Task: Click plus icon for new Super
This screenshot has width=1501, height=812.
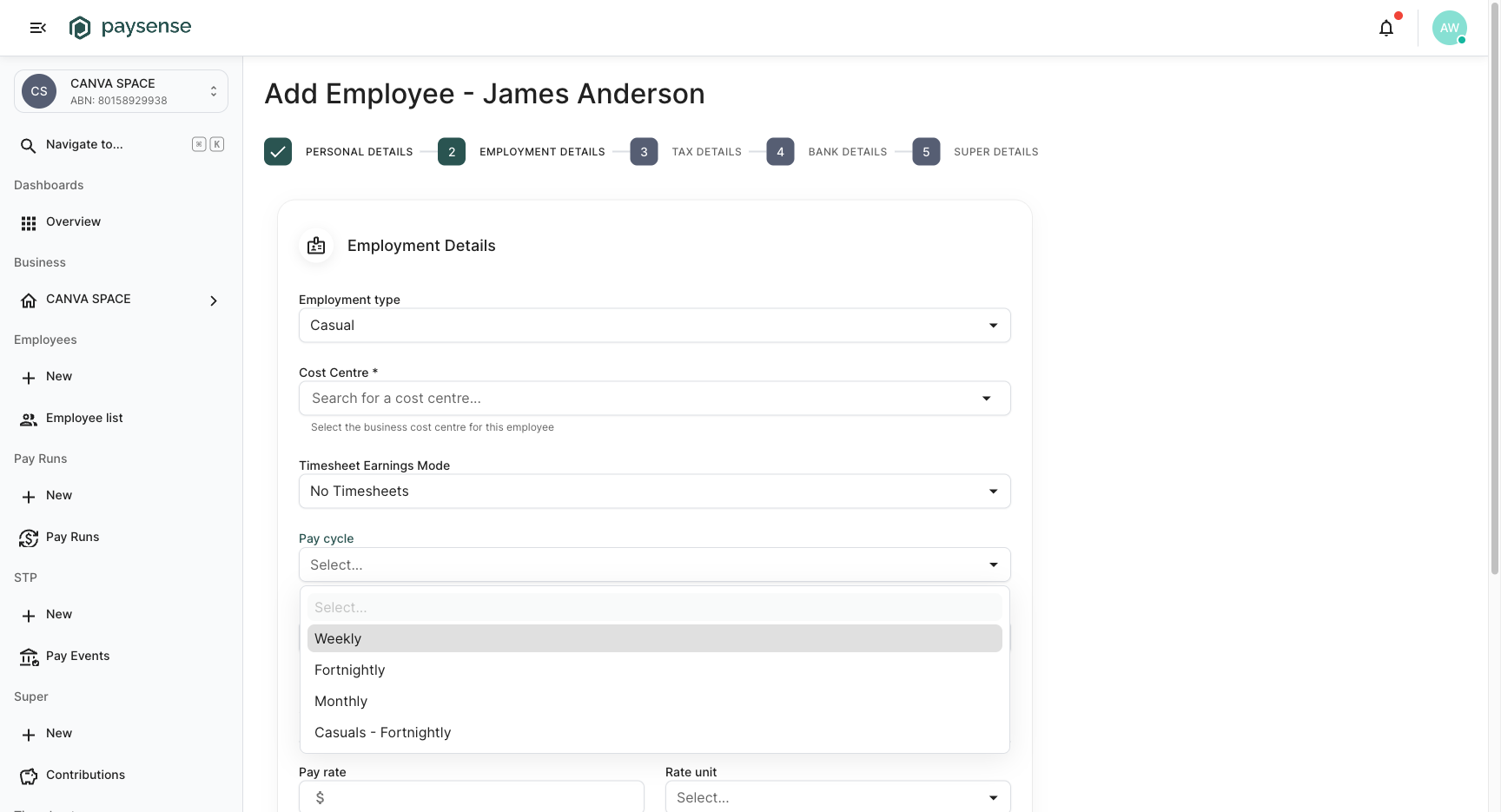Action: 29,735
